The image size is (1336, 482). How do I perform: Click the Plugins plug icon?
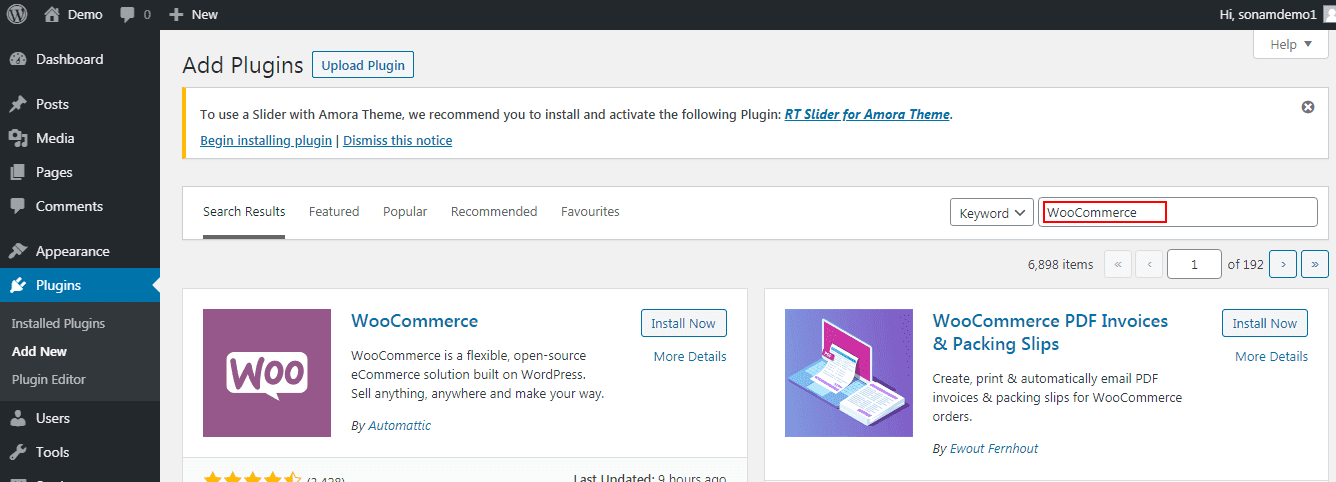[17, 285]
